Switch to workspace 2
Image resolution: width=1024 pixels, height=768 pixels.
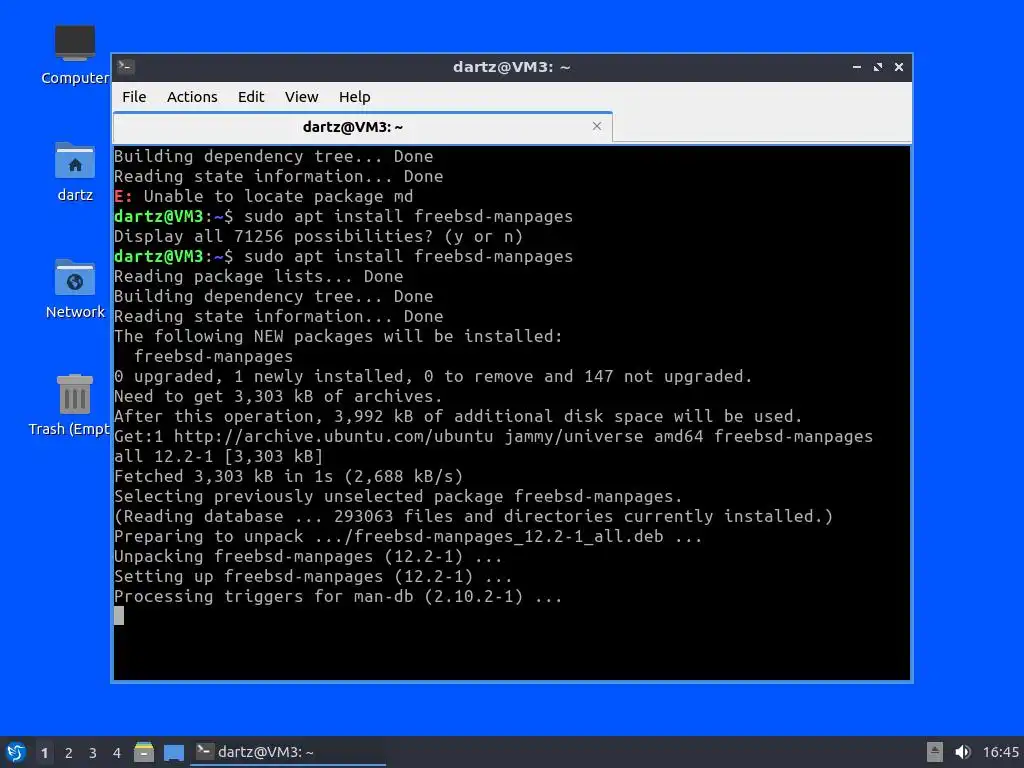tap(69, 753)
